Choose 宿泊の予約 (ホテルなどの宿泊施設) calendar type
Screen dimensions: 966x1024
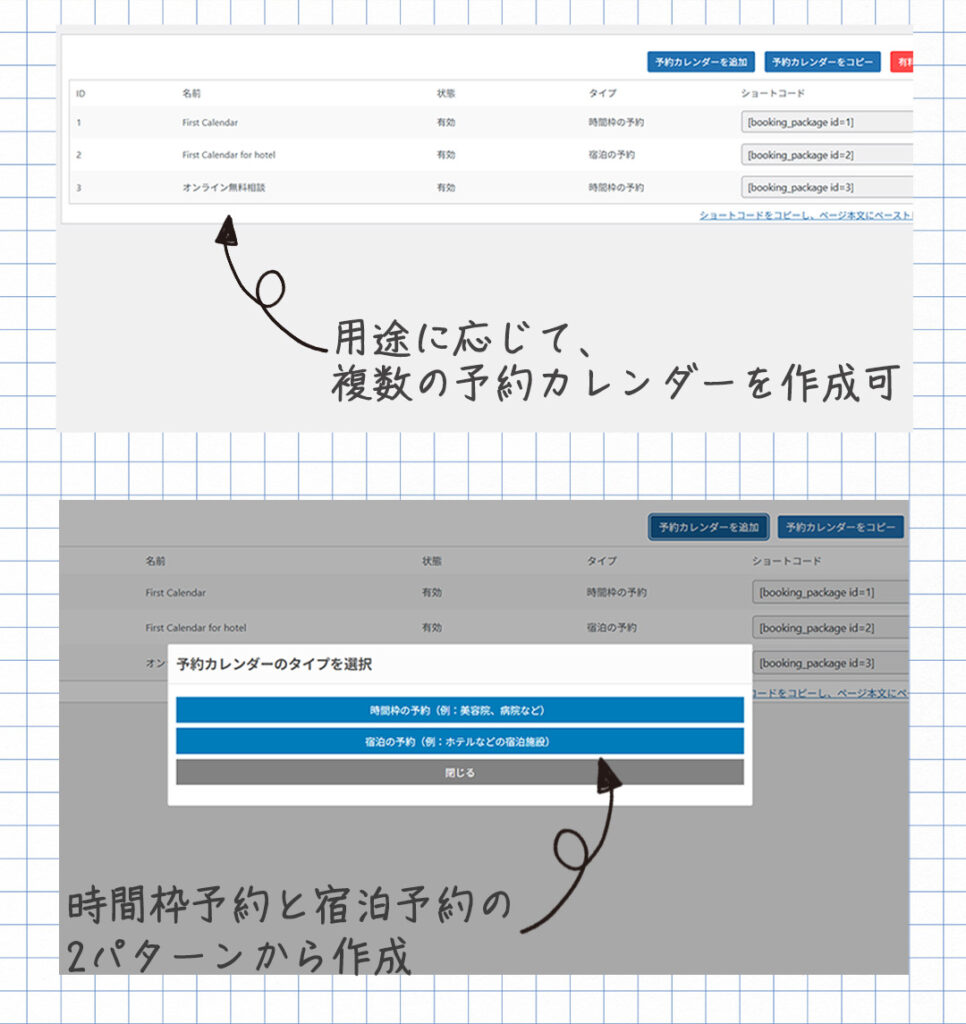click(459, 742)
